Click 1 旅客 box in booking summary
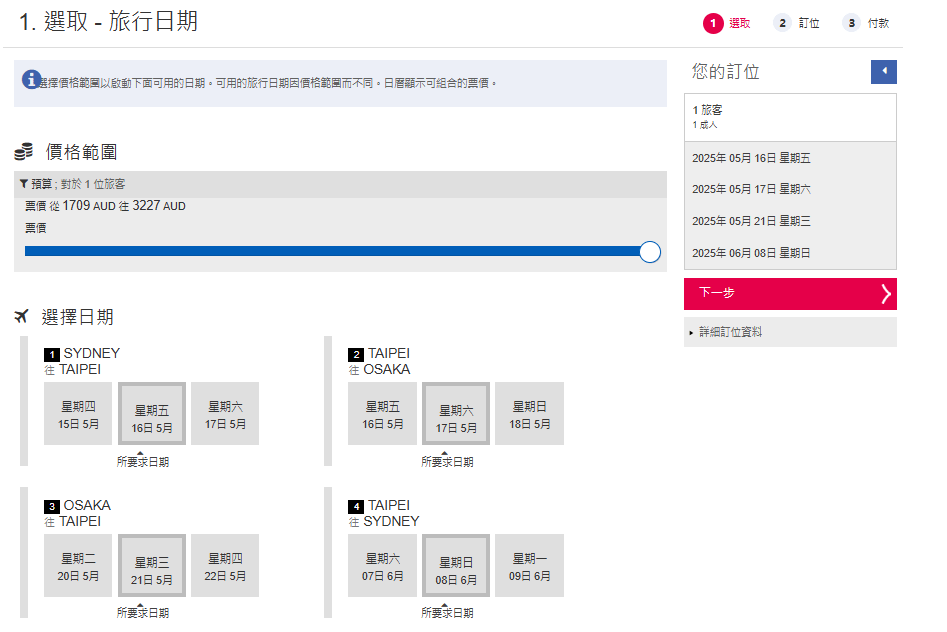 [x=789, y=117]
